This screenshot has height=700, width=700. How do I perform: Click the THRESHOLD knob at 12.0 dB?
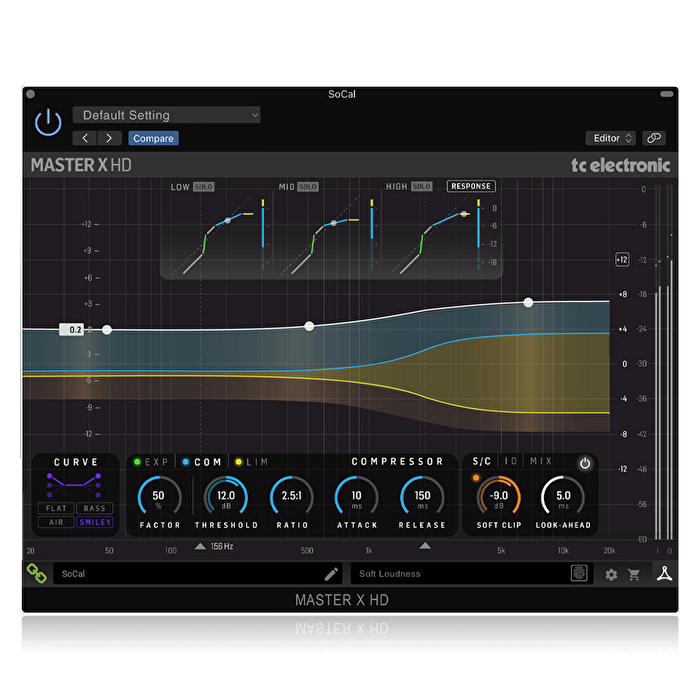click(226, 497)
